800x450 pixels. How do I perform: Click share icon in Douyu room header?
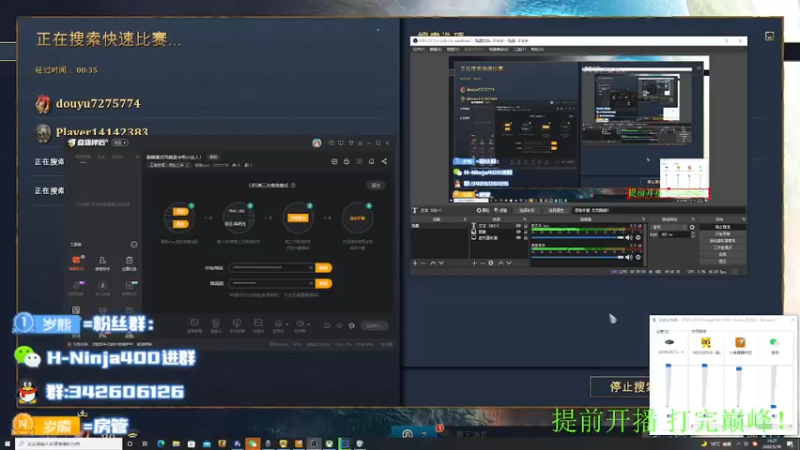384,161
